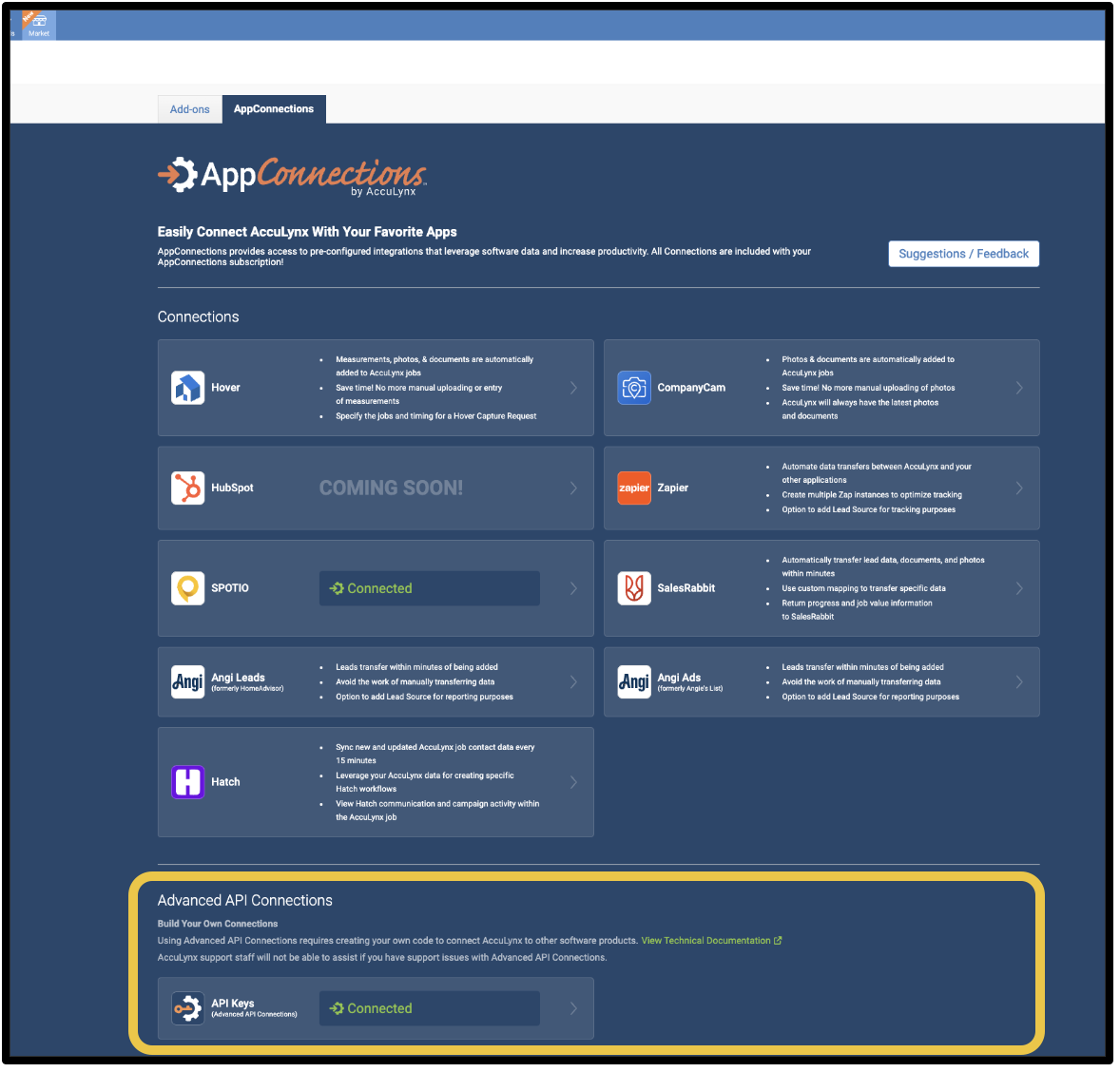Click the SPOTIO connection name
This screenshot has height=1072, width=1120.
tap(230, 590)
